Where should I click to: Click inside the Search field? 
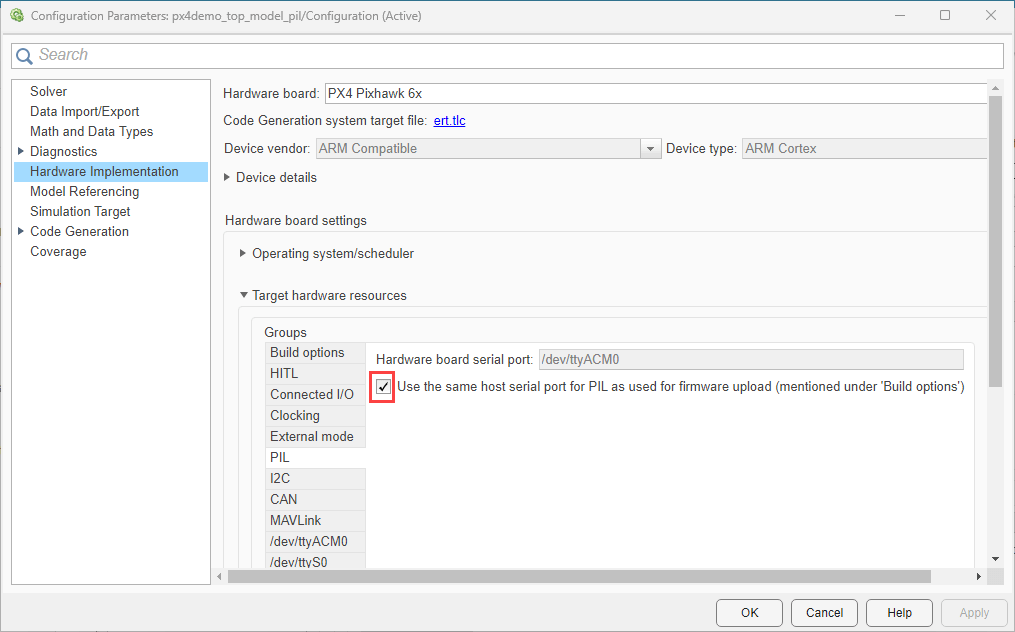tap(500, 56)
